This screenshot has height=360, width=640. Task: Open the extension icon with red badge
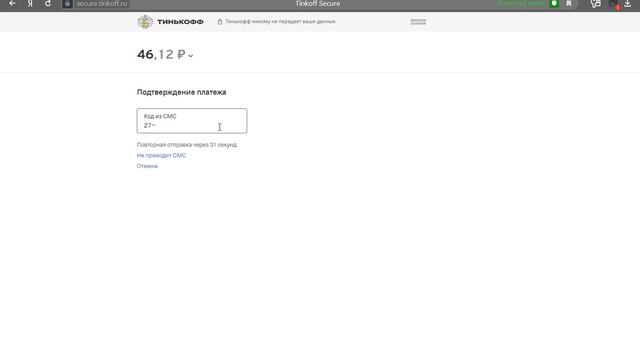[x=614, y=4]
